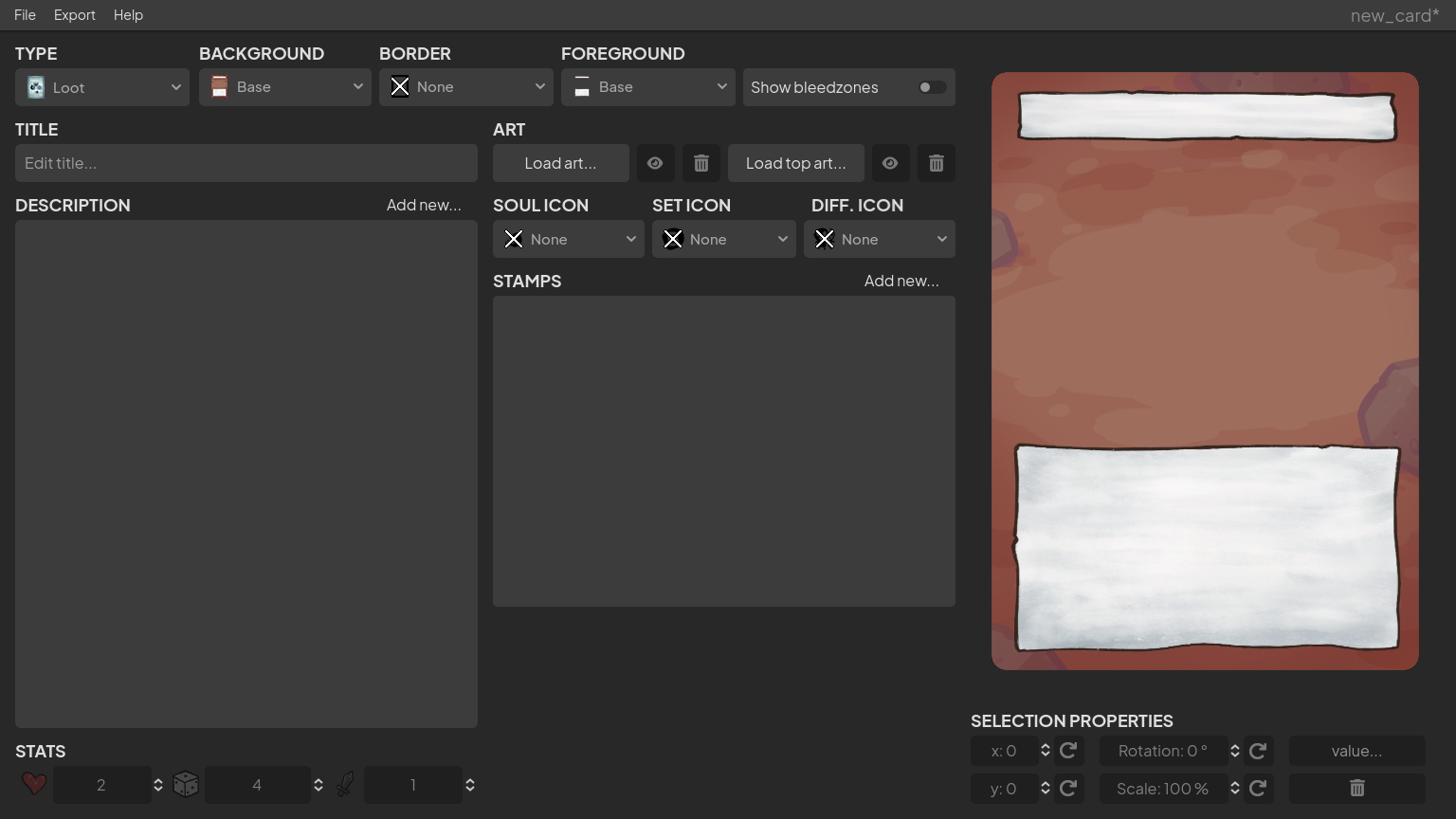The image size is (1456, 819).
Task: Click the Loot card type icon
Action: 36,87
